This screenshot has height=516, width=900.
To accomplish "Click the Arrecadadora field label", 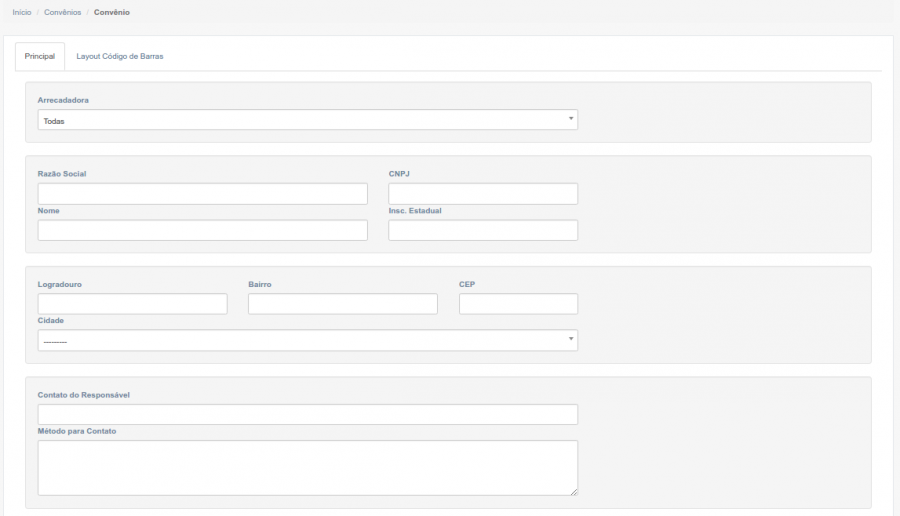I will pos(64,101).
